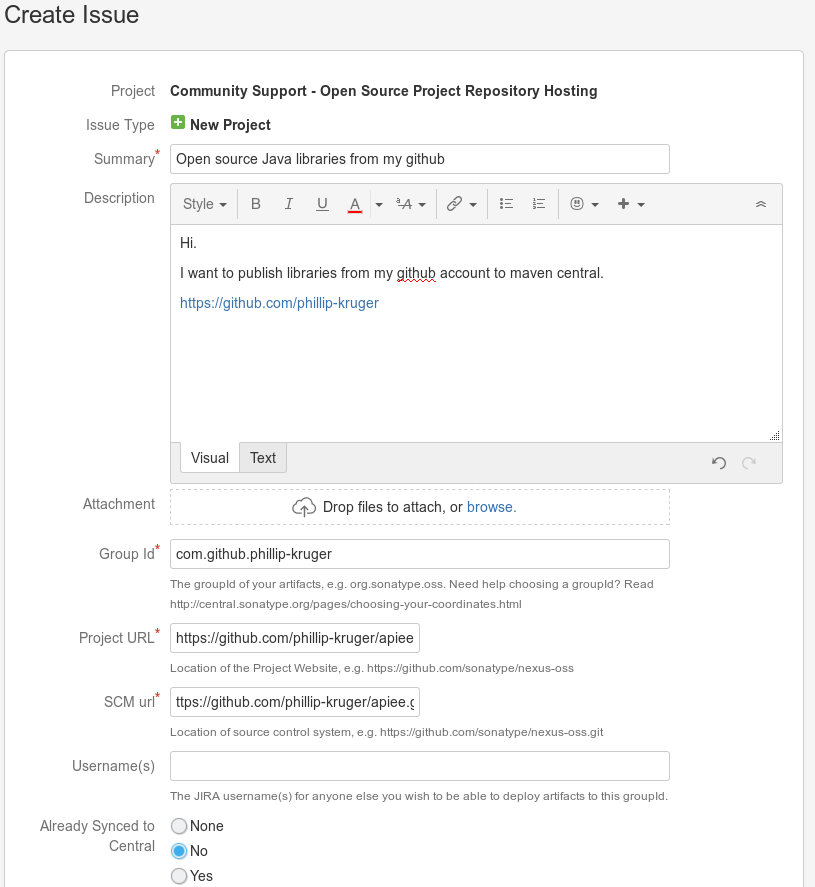Open the insert more (plus) dropdown
Screen dimensions: 815x887
click(631, 204)
